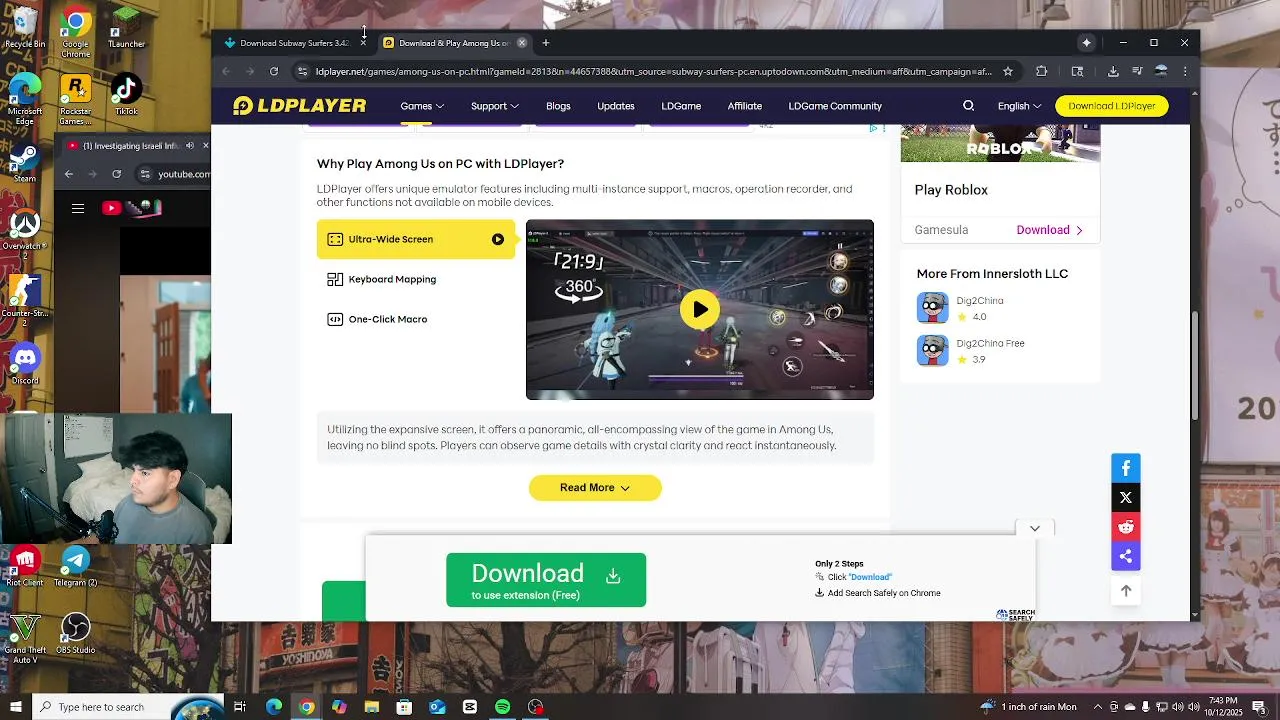Open Discord desktop shortcut
Screen dimensions: 1280x720
[25, 364]
